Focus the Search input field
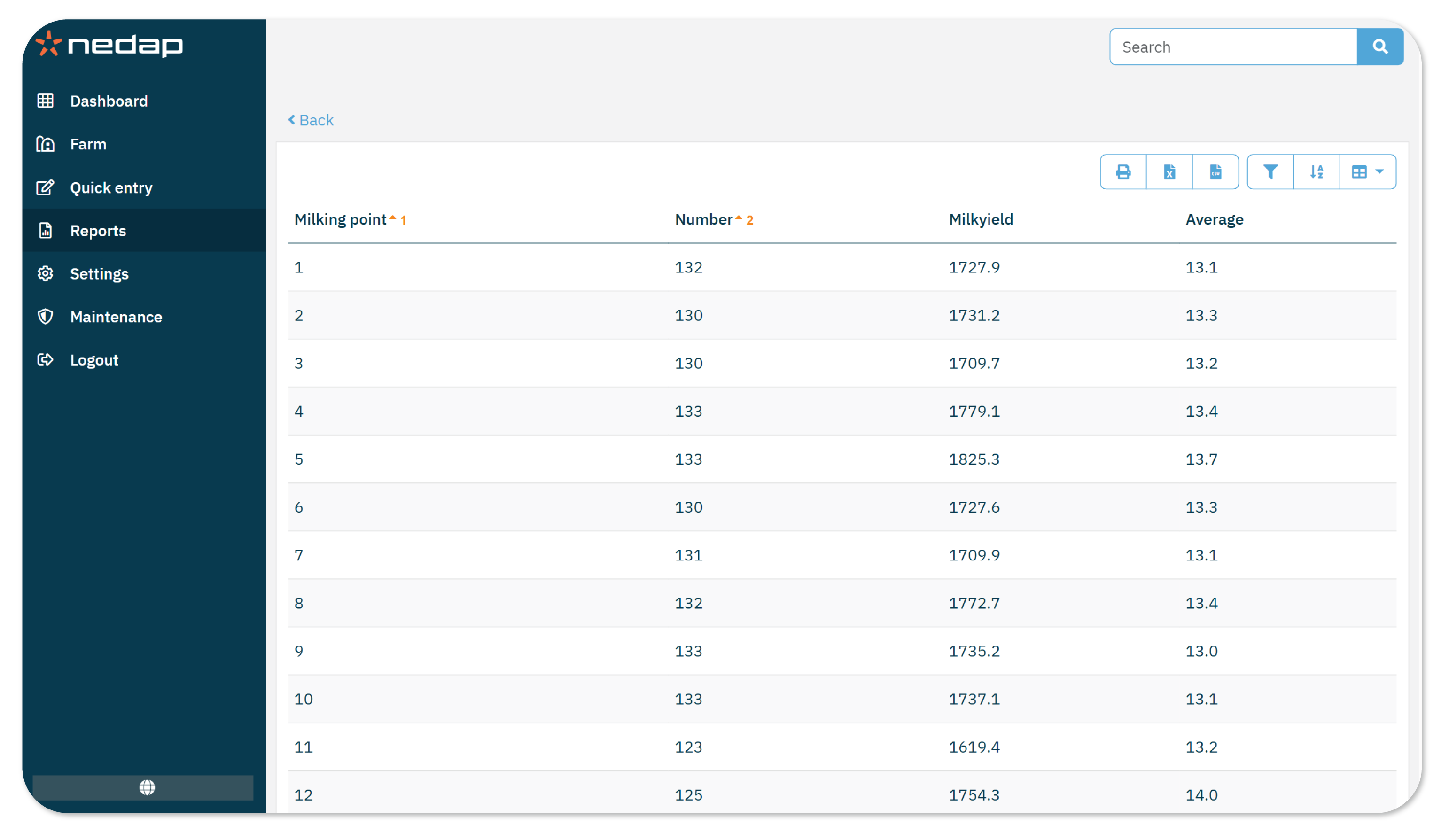Image resolution: width=1449 pixels, height=840 pixels. point(1233,47)
